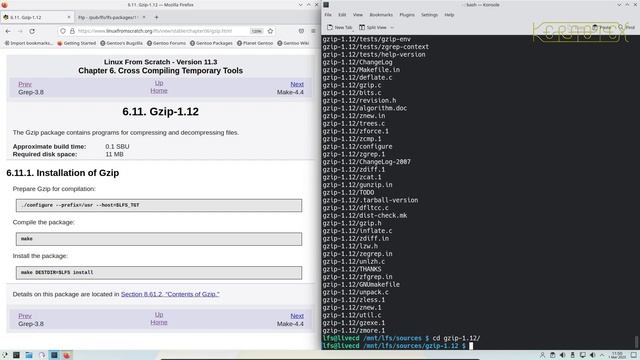The height and width of the screenshot is (360, 640).
Task: Open the file manager taskbar icon
Action: [x=29, y=355]
